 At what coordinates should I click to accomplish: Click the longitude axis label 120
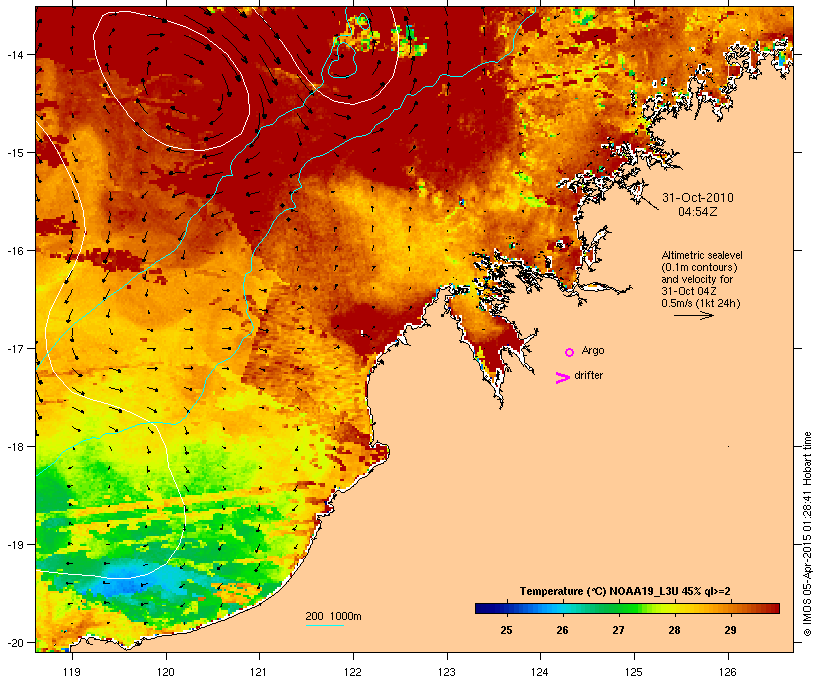click(166, 672)
